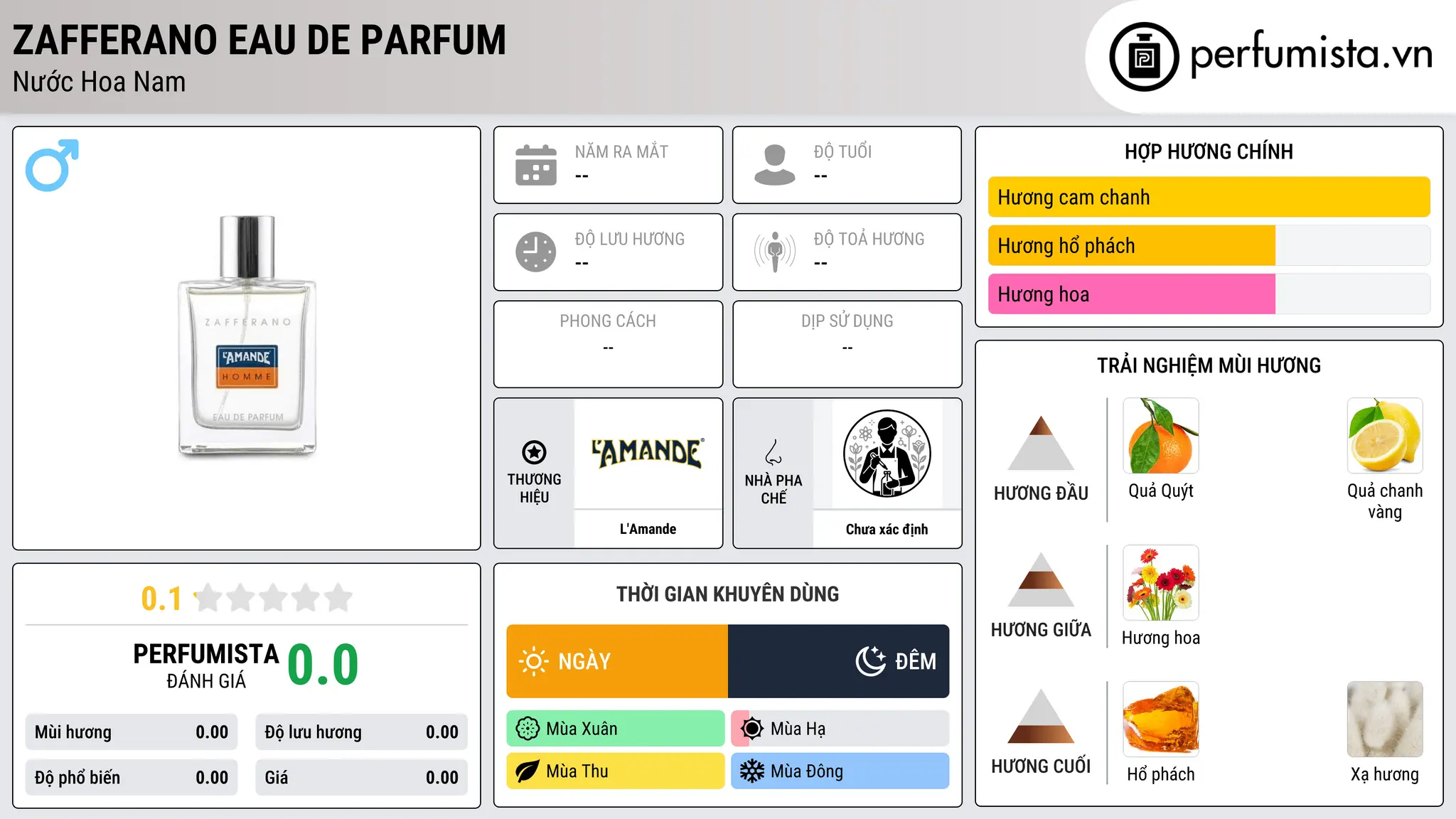This screenshot has width=1456, height=819.
Task: Click the Xạ hương musk thumbnail
Action: click(1385, 719)
